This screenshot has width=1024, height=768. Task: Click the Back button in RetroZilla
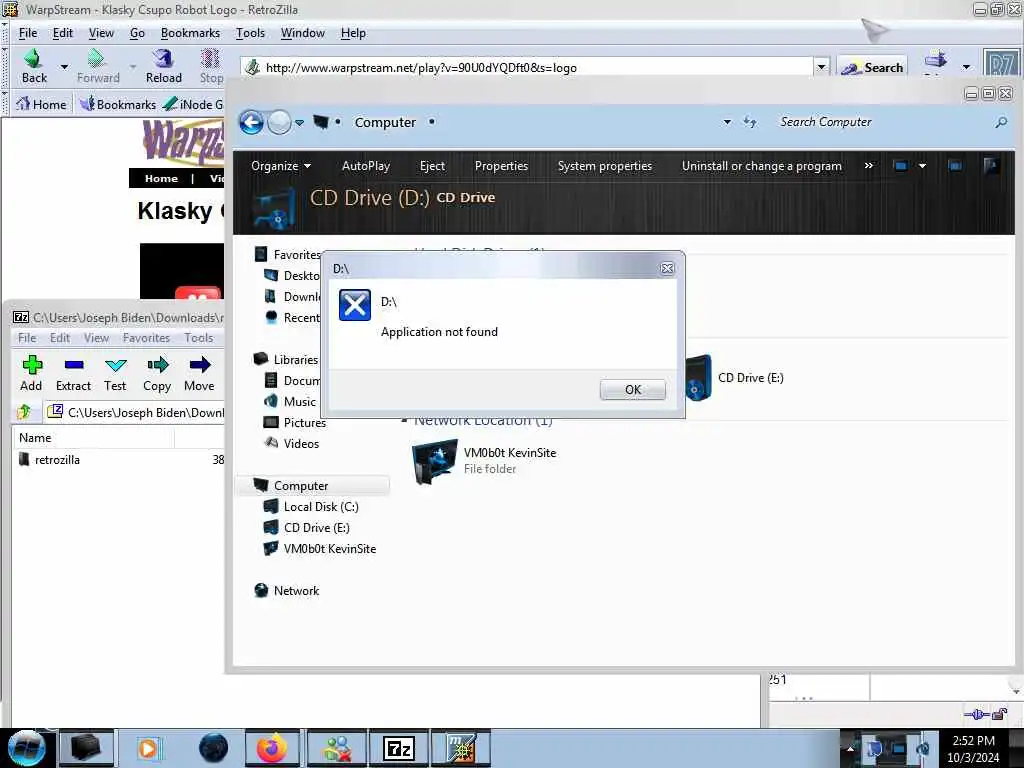[34, 66]
